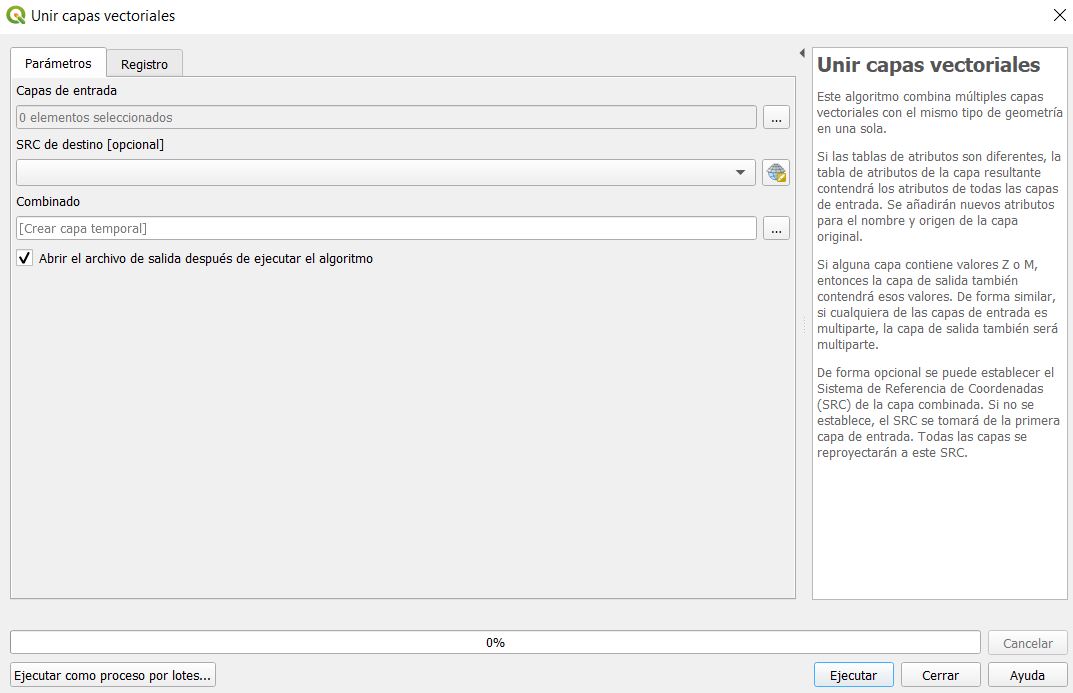1073x693 pixels.
Task: Open help with the Ayuda button
Action: (1027, 675)
